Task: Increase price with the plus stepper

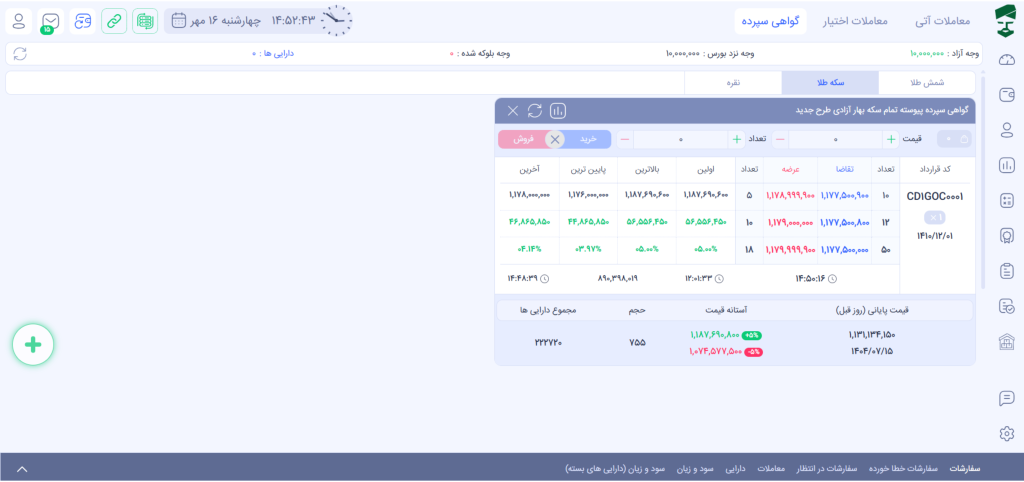Action: [x=890, y=140]
